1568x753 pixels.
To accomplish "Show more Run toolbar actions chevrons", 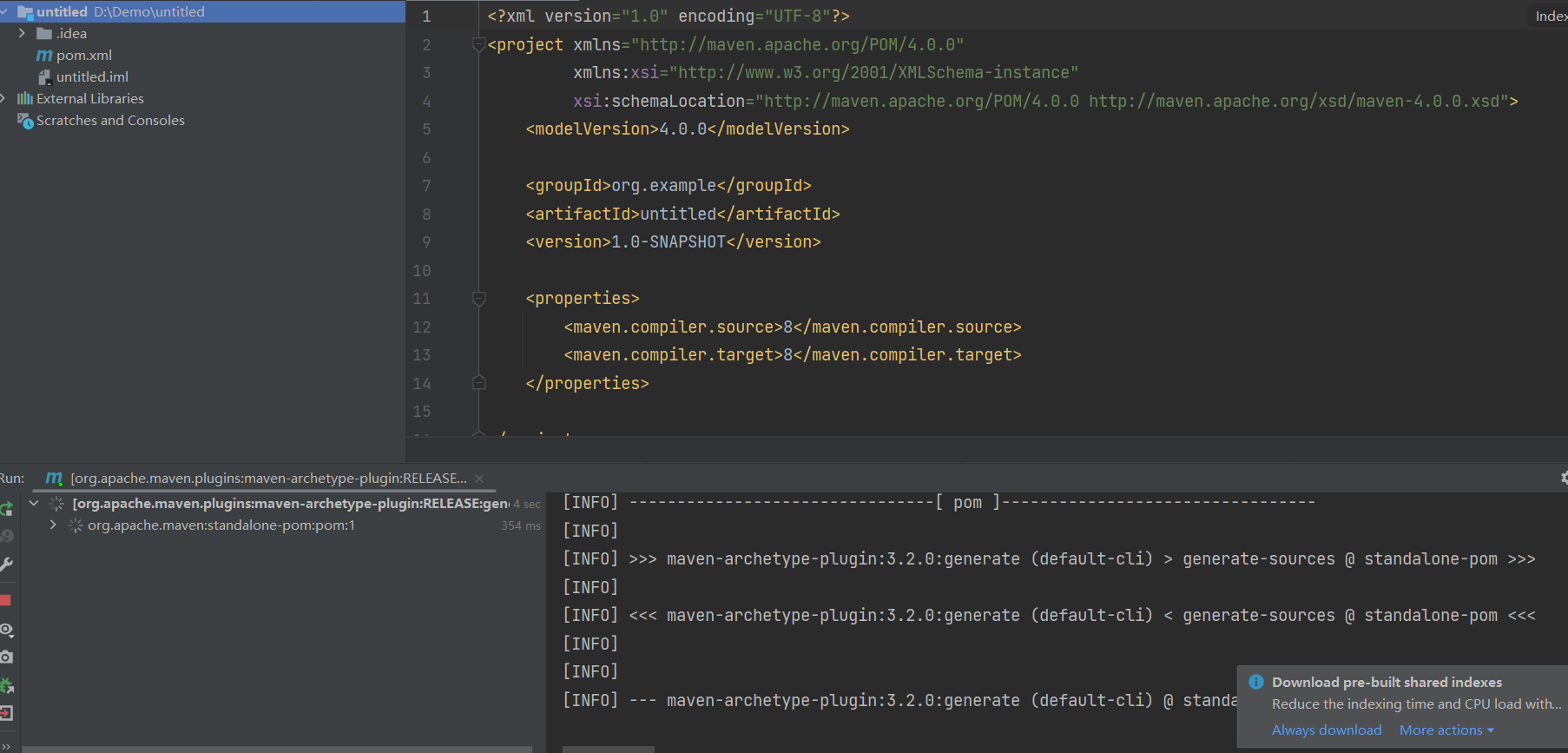I will click(x=4, y=746).
